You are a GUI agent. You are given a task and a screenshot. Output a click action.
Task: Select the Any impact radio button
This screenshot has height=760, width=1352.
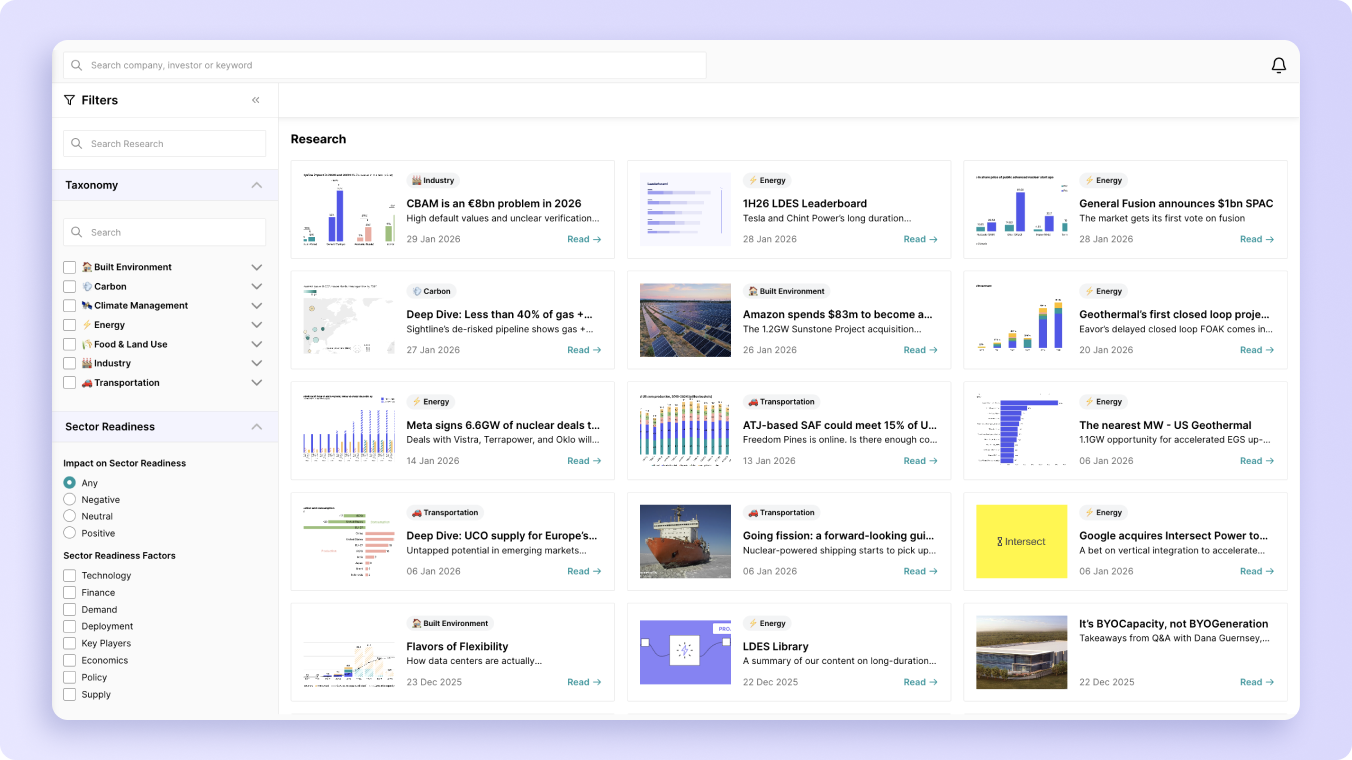click(x=70, y=482)
